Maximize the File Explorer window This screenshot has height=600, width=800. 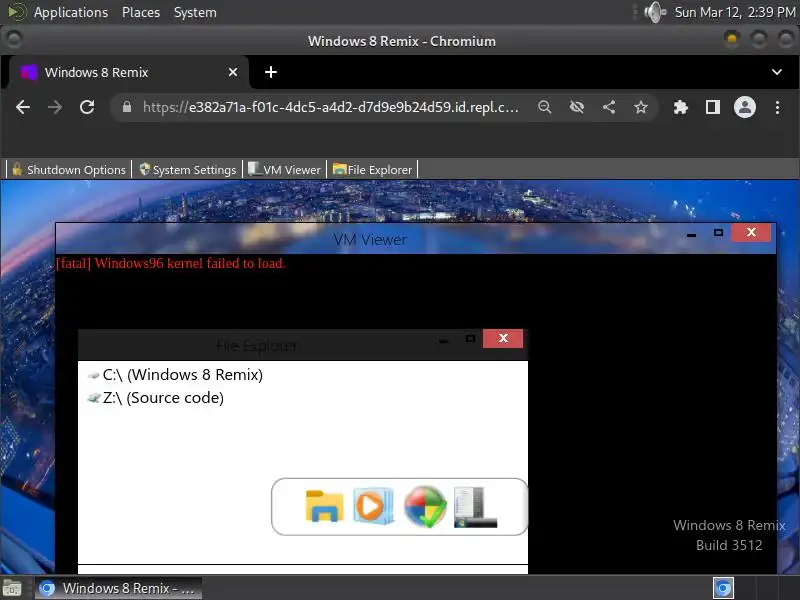click(x=470, y=338)
